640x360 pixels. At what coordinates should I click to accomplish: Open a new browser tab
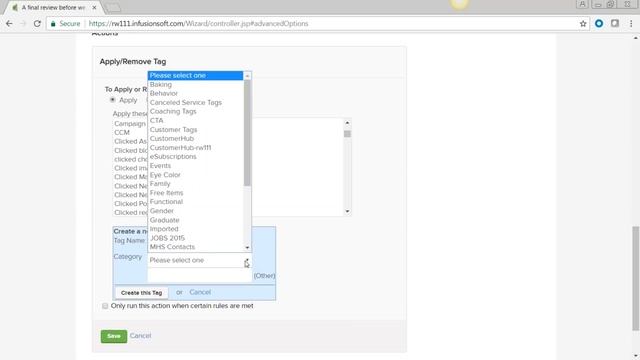[113, 7]
